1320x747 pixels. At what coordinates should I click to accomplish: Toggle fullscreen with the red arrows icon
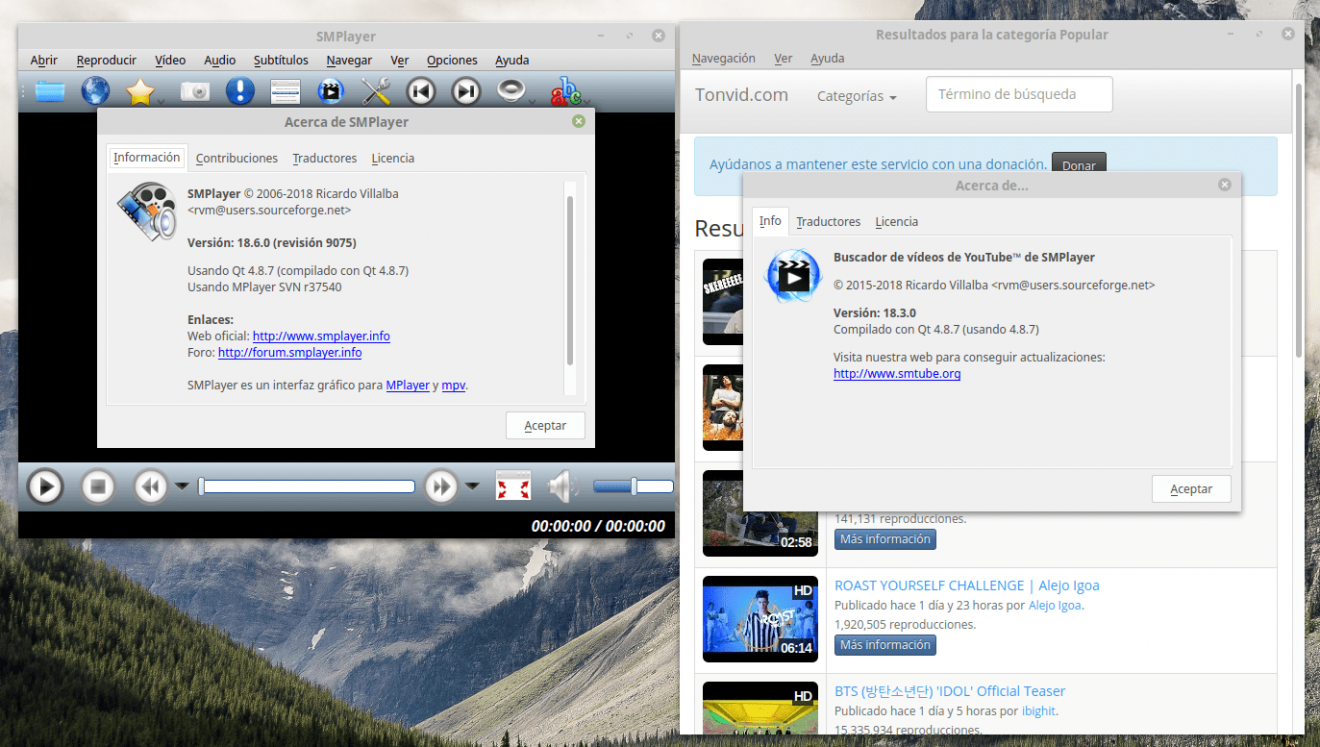513,487
